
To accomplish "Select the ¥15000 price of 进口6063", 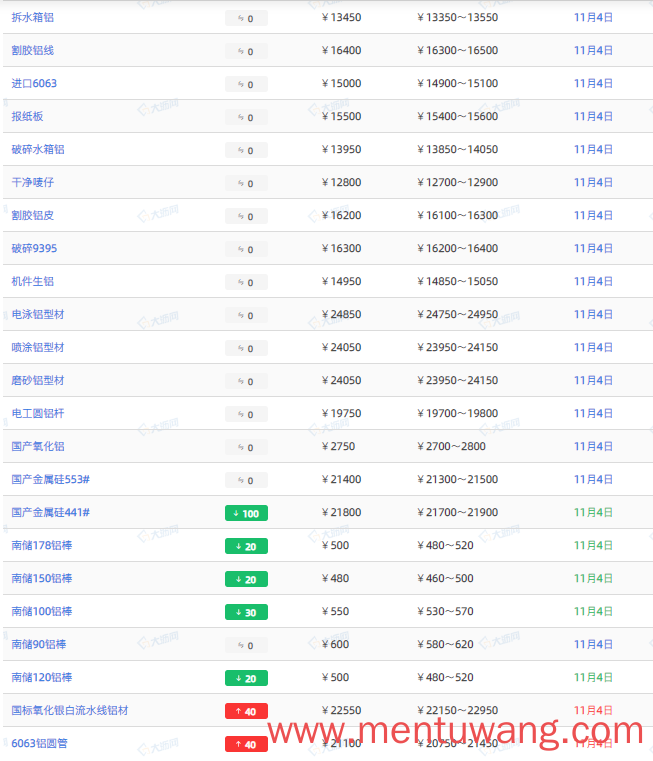I will point(342,83).
